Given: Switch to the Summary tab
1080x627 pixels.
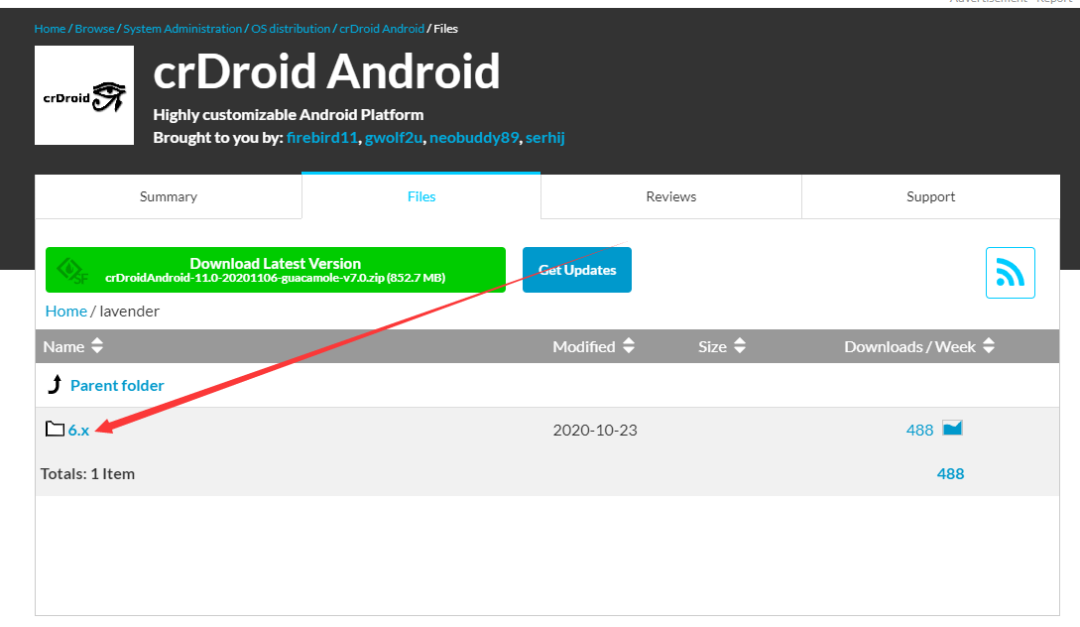Looking at the screenshot, I should click(168, 196).
